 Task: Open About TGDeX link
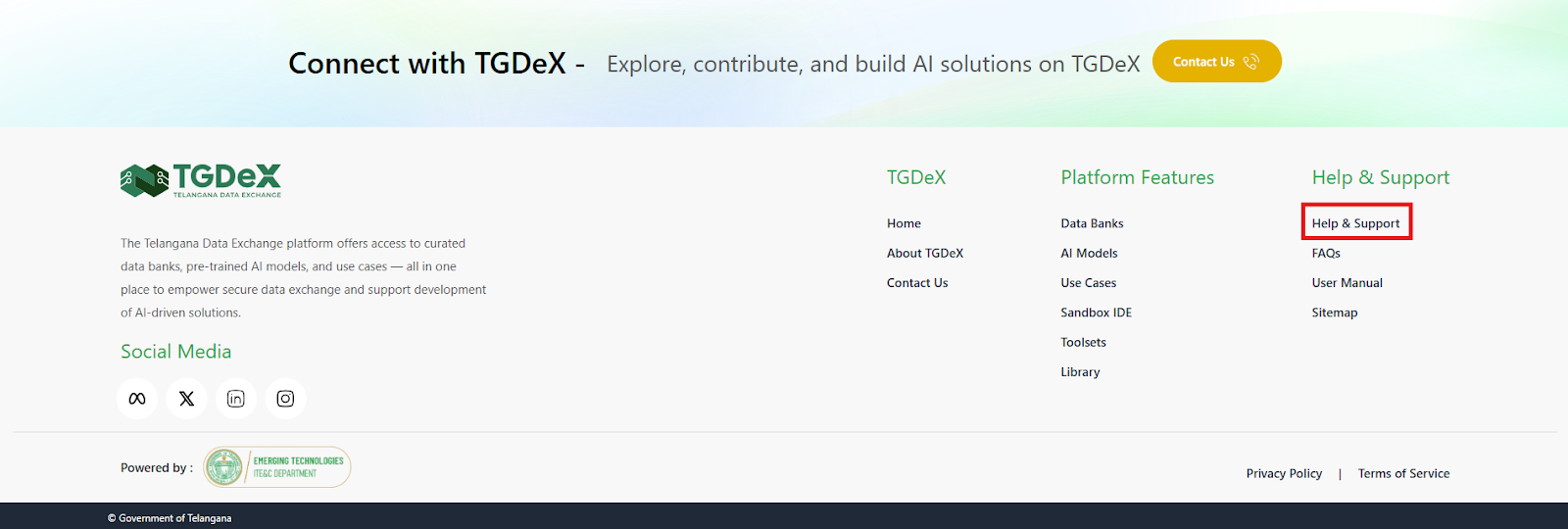(x=924, y=253)
